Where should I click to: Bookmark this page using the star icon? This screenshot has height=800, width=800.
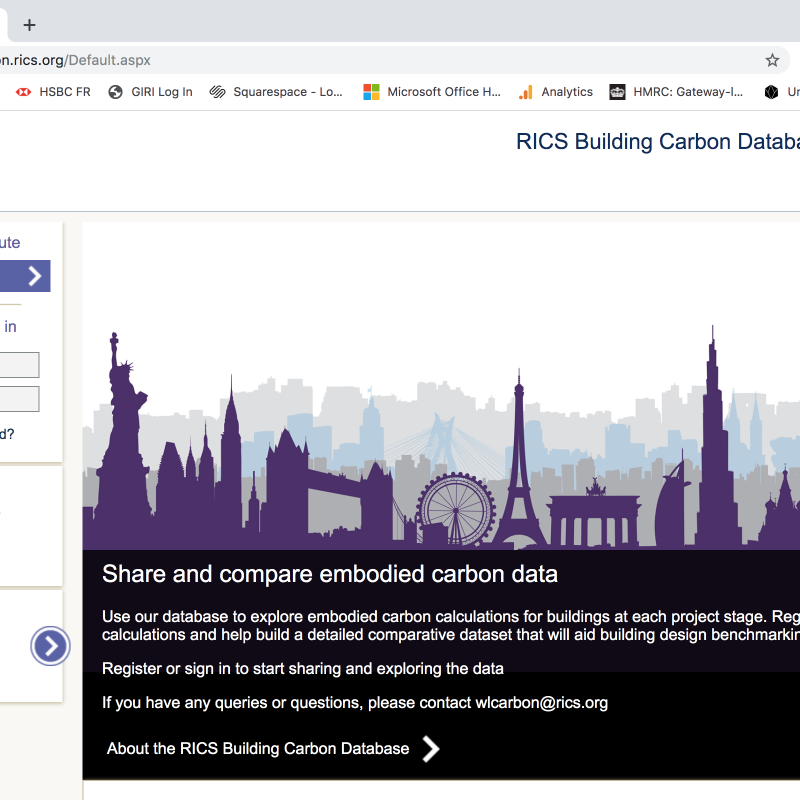tap(772, 60)
